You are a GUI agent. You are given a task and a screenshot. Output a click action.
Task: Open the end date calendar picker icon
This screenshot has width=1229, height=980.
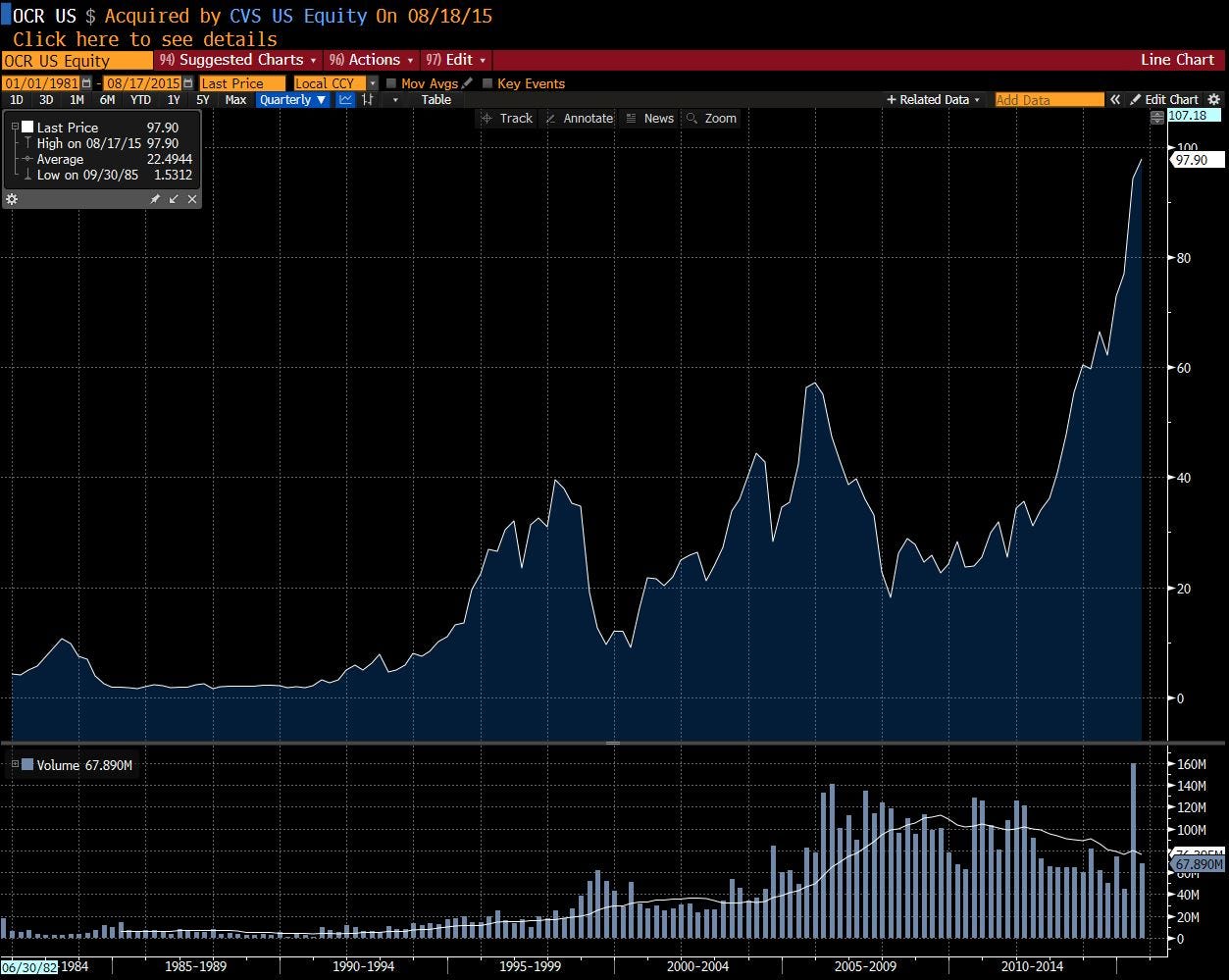tap(188, 83)
